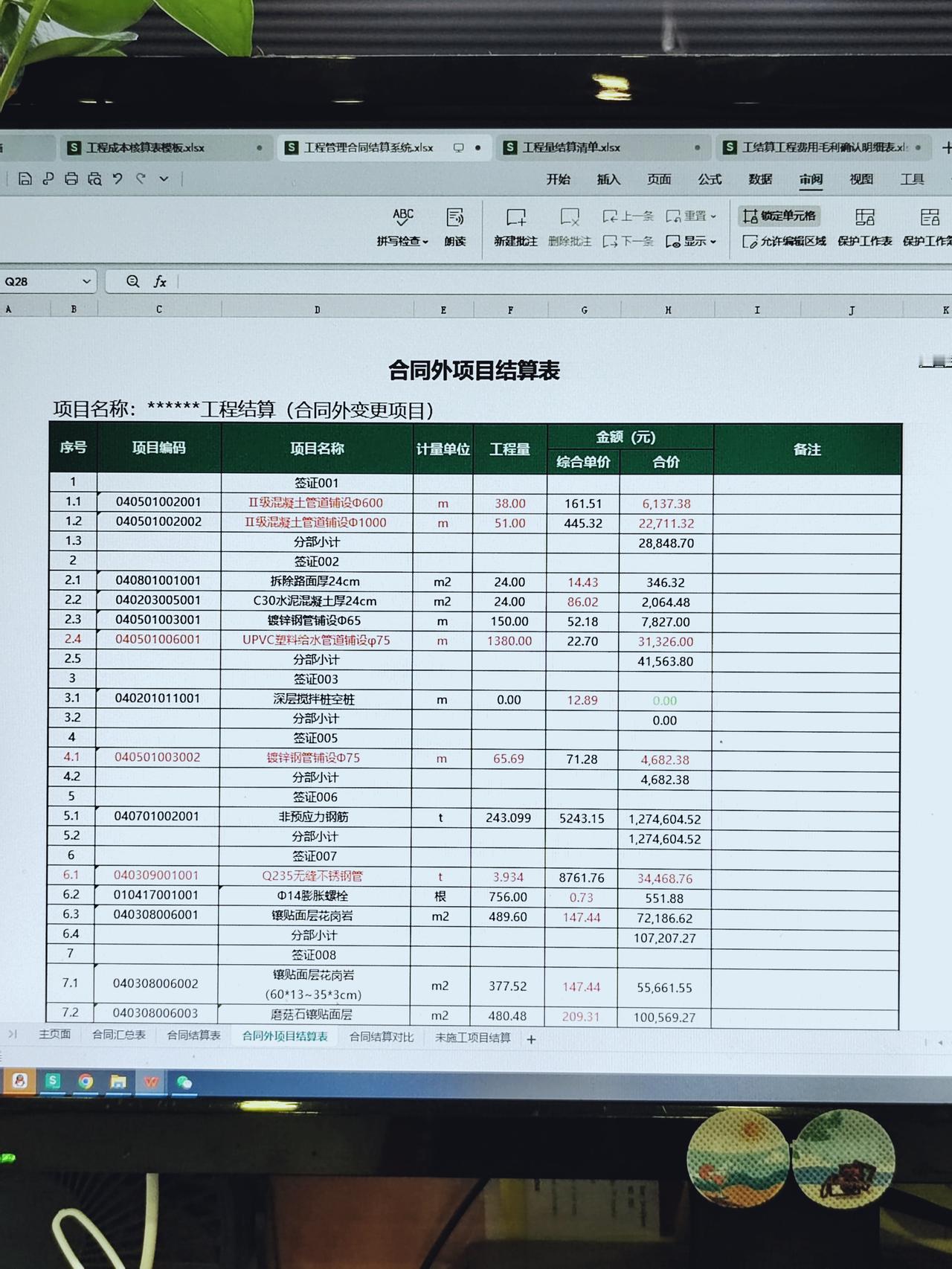Open the 显示 comments dropdown
Screen dimensions: 952x1269
[691, 241]
